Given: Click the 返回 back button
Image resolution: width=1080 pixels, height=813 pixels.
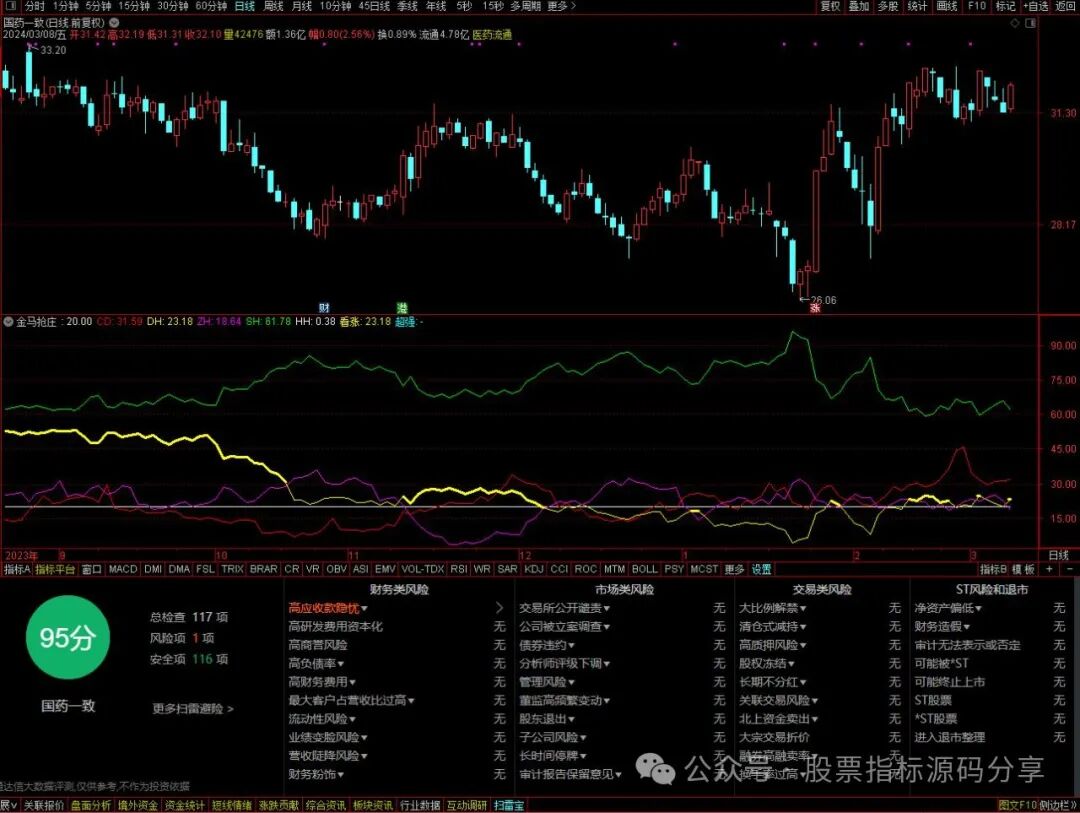Looking at the screenshot, I should 1066,6.
